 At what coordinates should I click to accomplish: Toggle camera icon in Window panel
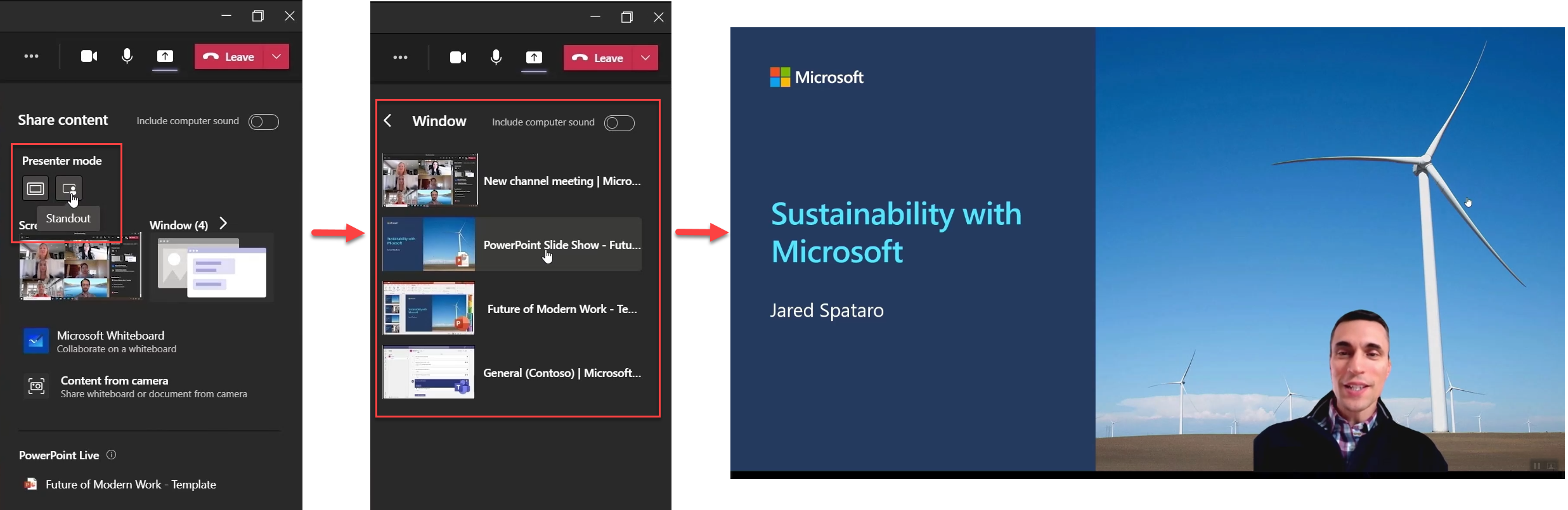point(458,58)
